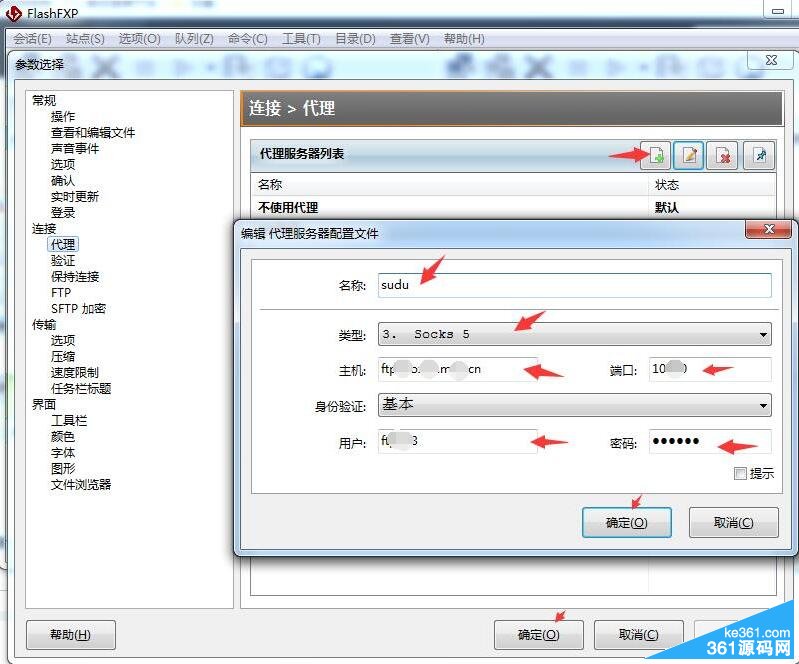Open the 身份验证 基本 dropdown

tap(574, 405)
